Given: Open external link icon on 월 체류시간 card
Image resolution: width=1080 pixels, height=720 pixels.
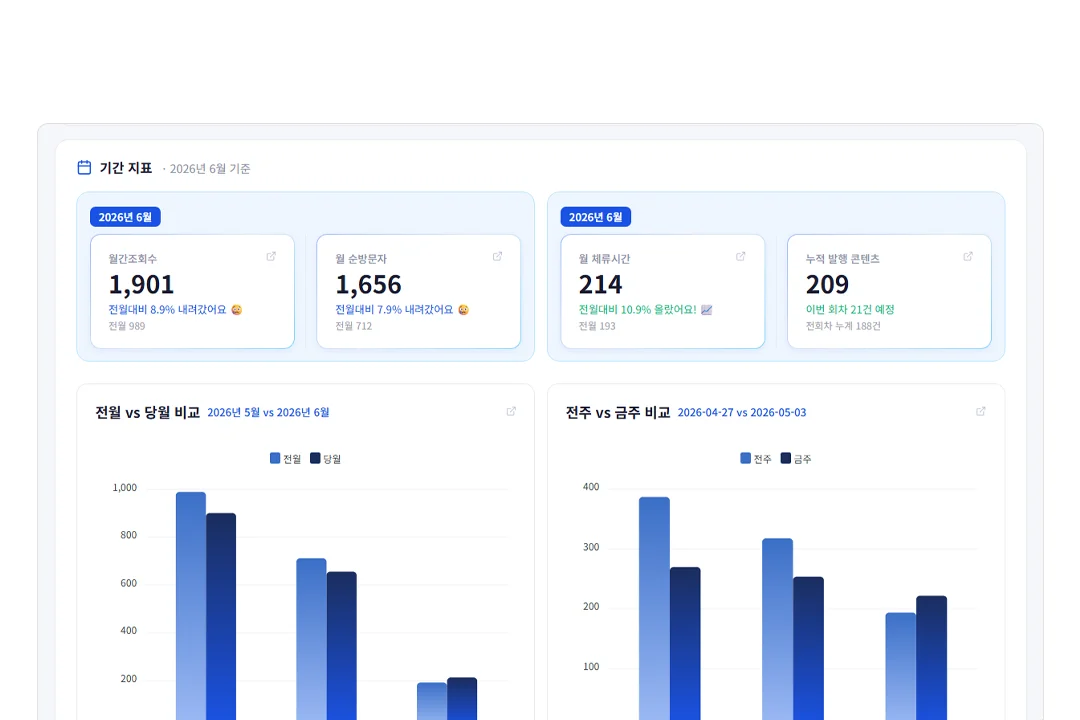Looking at the screenshot, I should 740,256.
